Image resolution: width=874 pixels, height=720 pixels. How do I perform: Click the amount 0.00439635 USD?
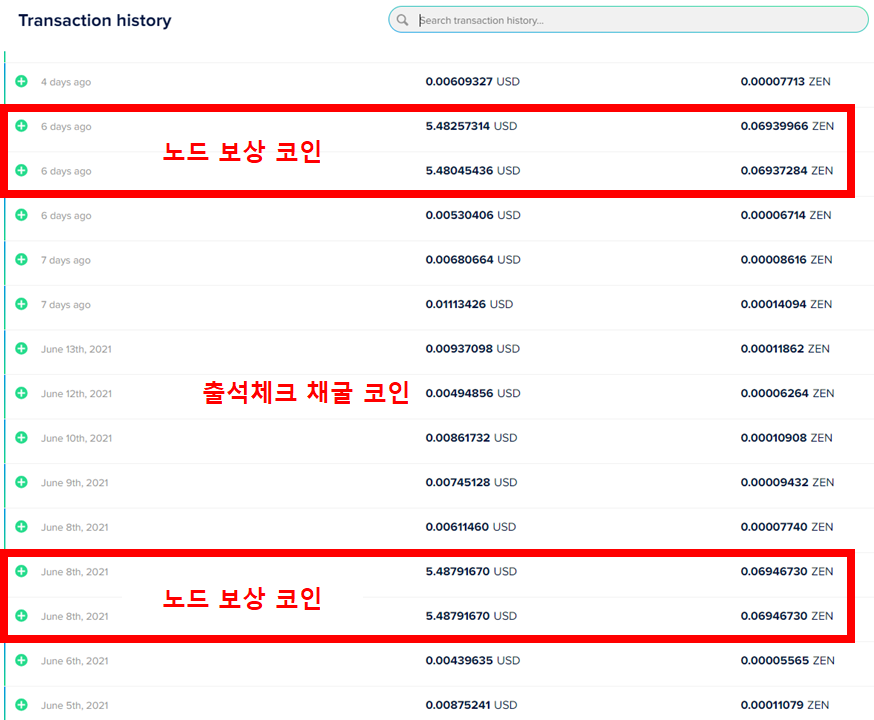(473, 661)
